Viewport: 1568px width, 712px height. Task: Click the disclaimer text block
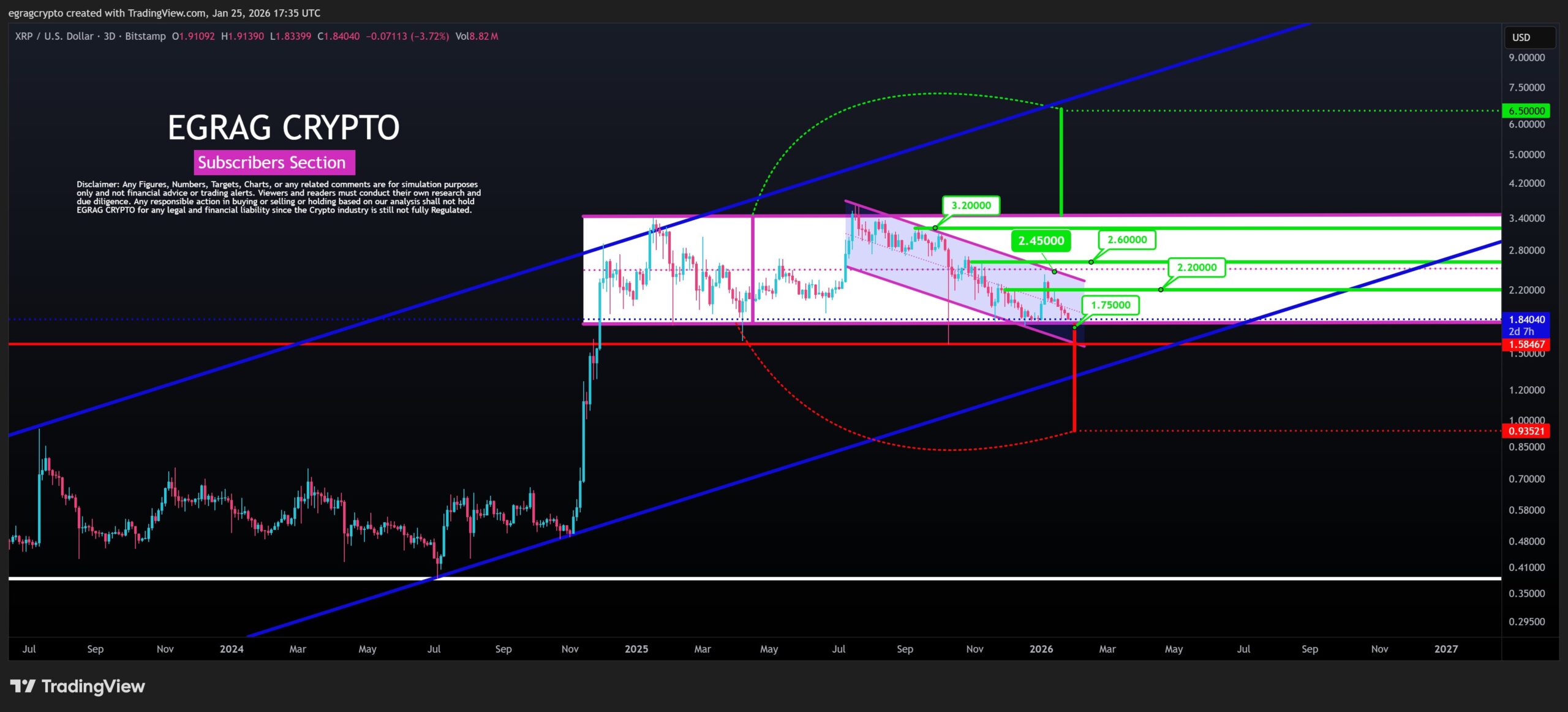278,197
